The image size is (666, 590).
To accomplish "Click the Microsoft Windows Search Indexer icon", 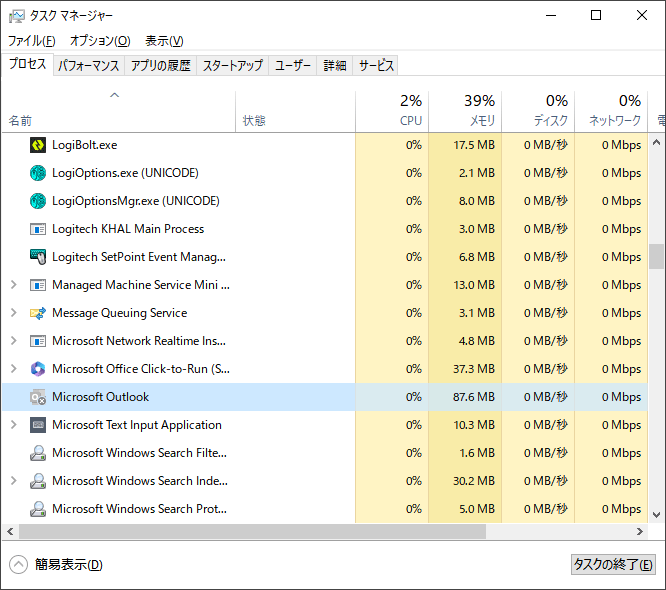I will coord(38,481).
